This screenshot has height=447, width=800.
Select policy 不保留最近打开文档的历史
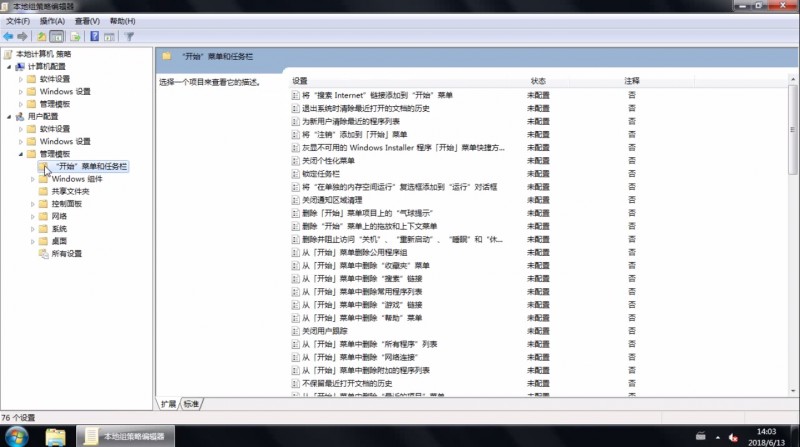point(347,384)
